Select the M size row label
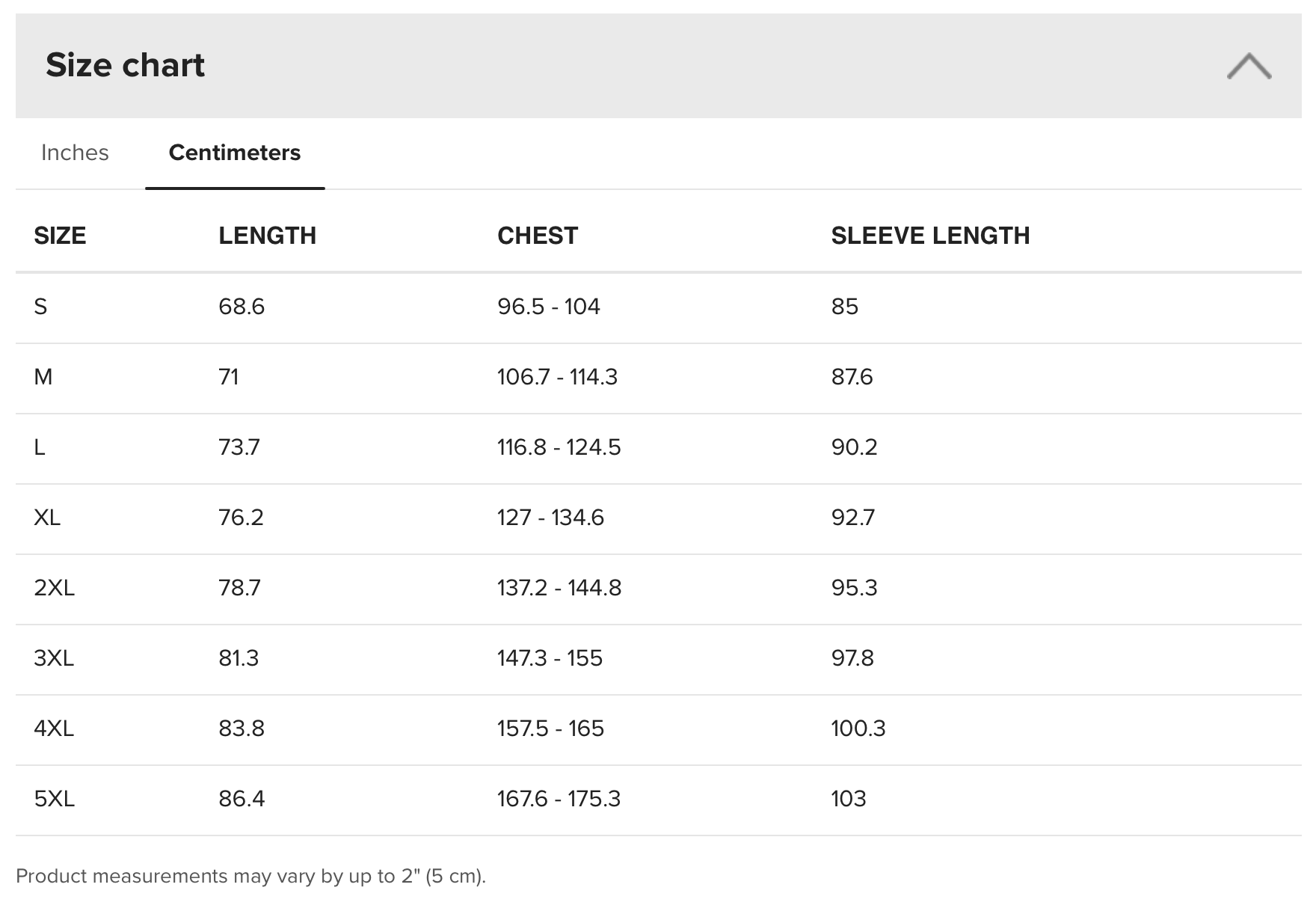Image resolution: width=1316 pixels, height=920 pixels. [x=43, y=377]
